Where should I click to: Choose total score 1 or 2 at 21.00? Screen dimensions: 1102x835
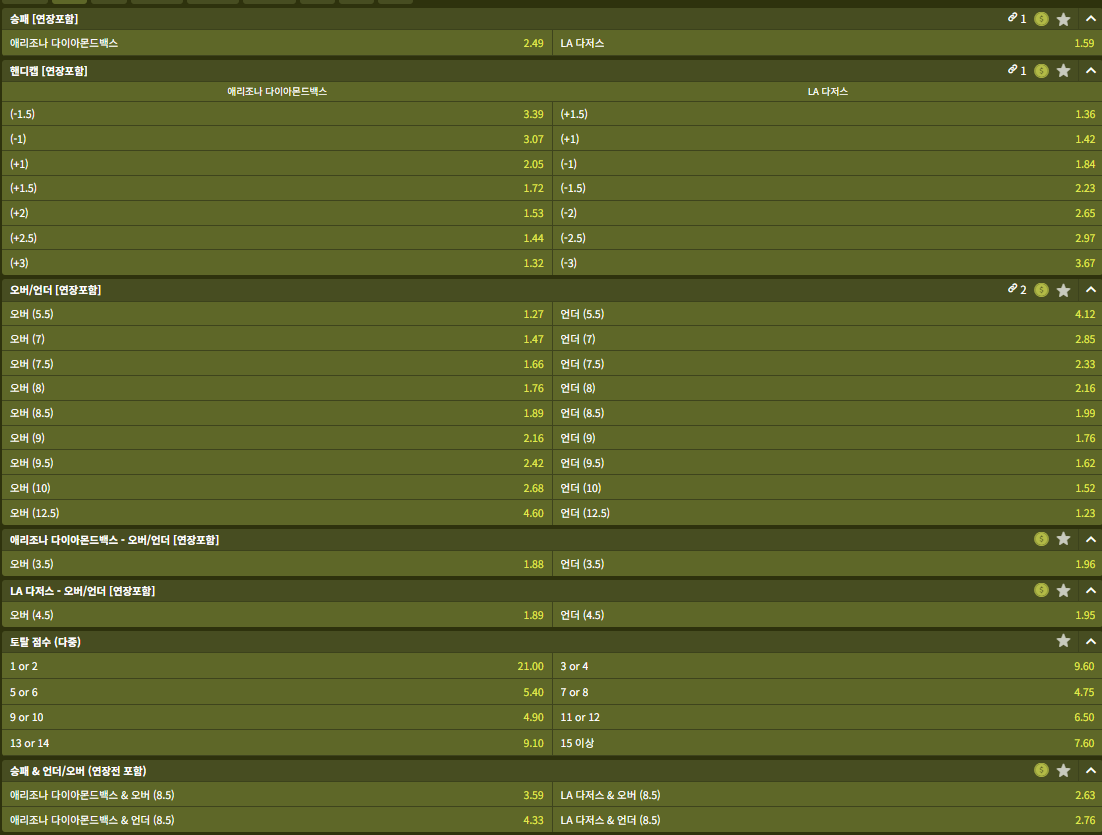[x=277, y=666]
